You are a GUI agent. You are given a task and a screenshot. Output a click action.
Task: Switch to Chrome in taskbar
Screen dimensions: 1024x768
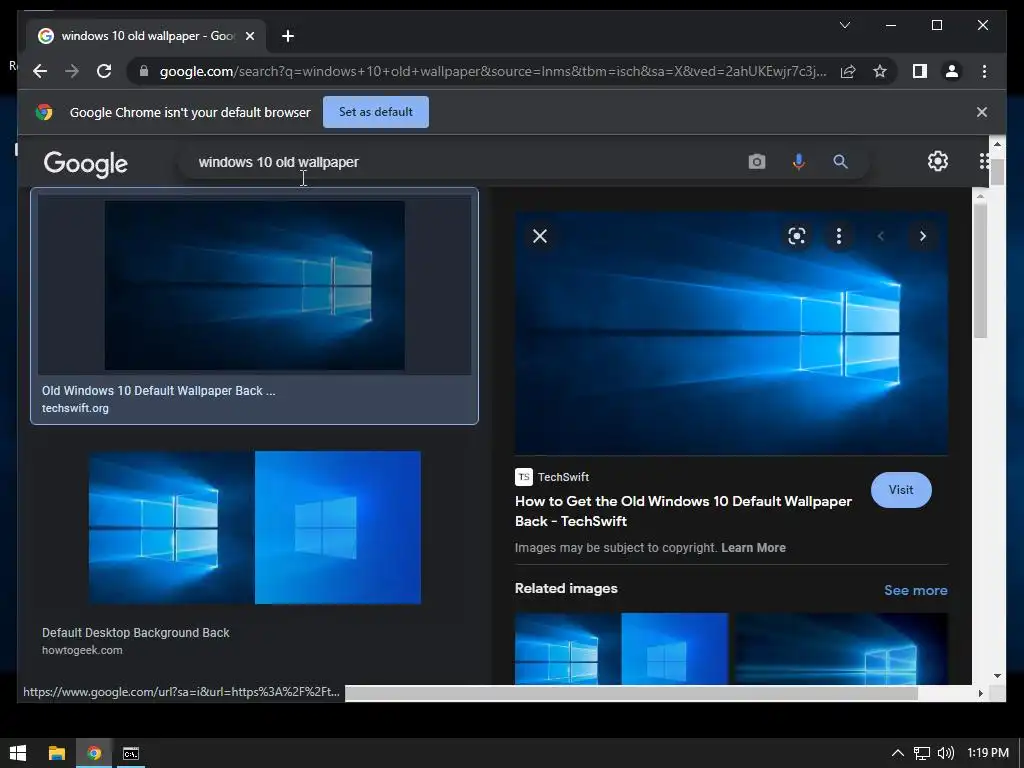point(94,753)
